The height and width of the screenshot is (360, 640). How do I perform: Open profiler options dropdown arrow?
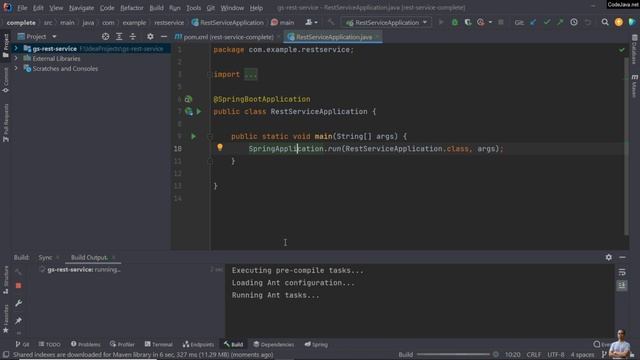tap(490, 22)
